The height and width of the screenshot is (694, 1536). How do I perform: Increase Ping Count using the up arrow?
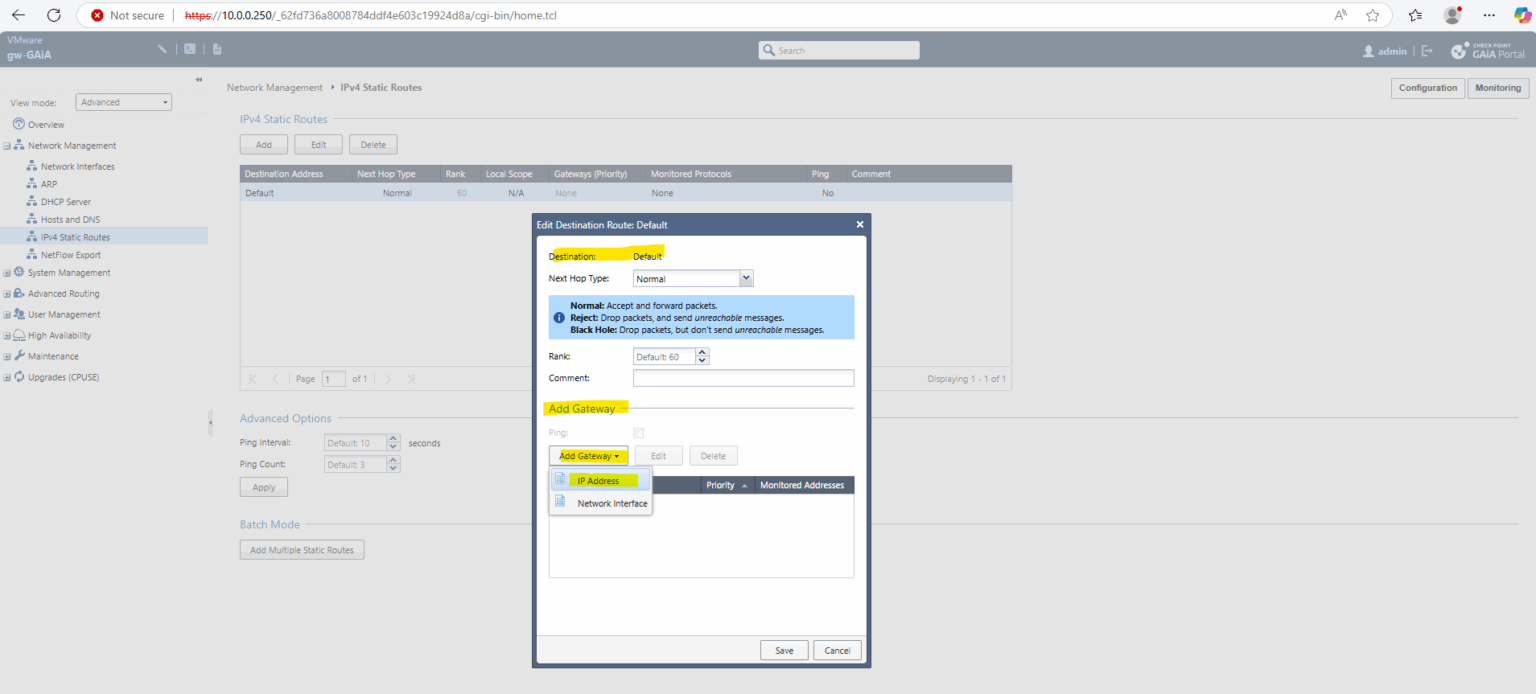click(x=394, y=459)
